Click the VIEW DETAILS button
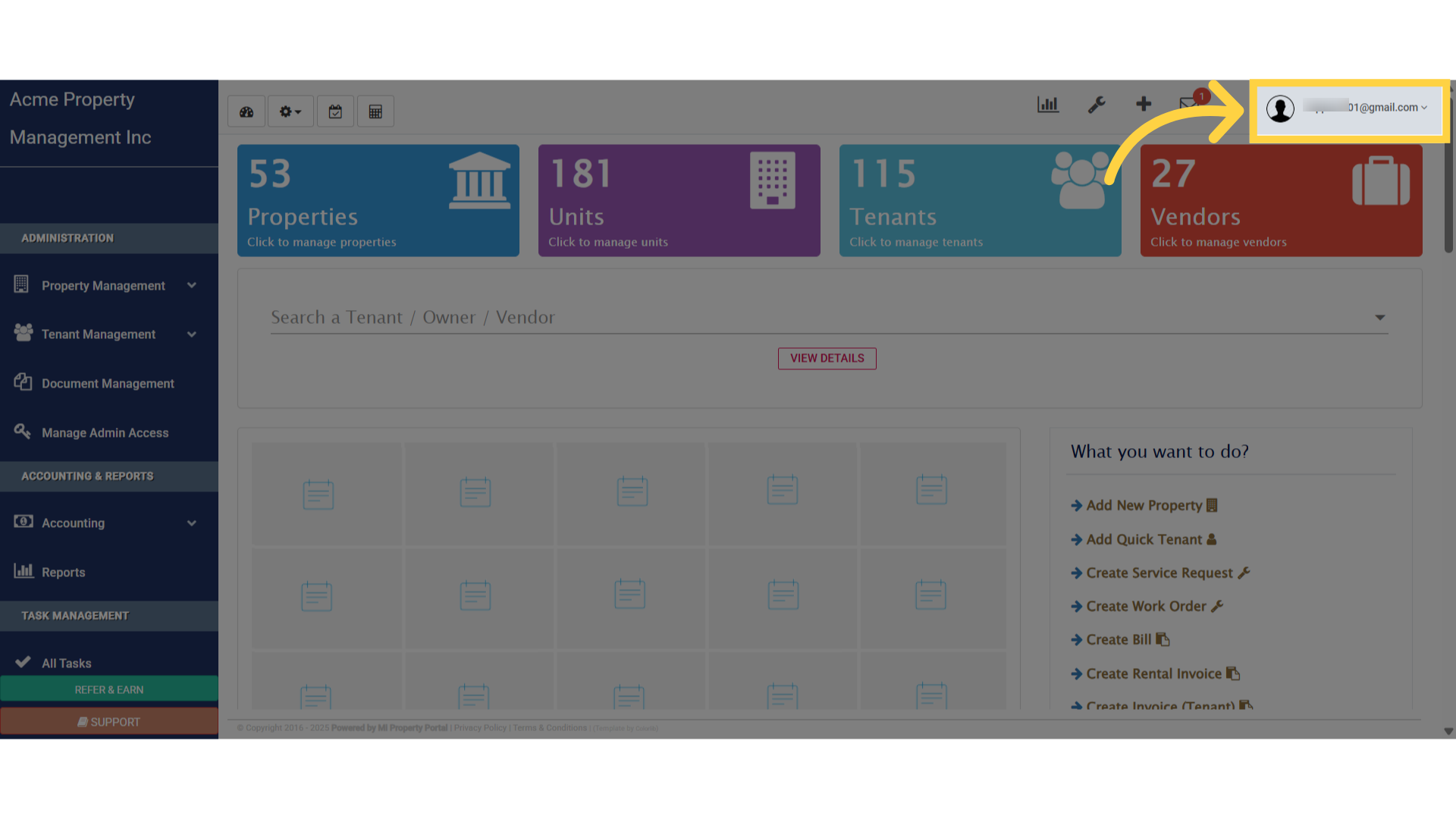 click(x=827, y=358)
